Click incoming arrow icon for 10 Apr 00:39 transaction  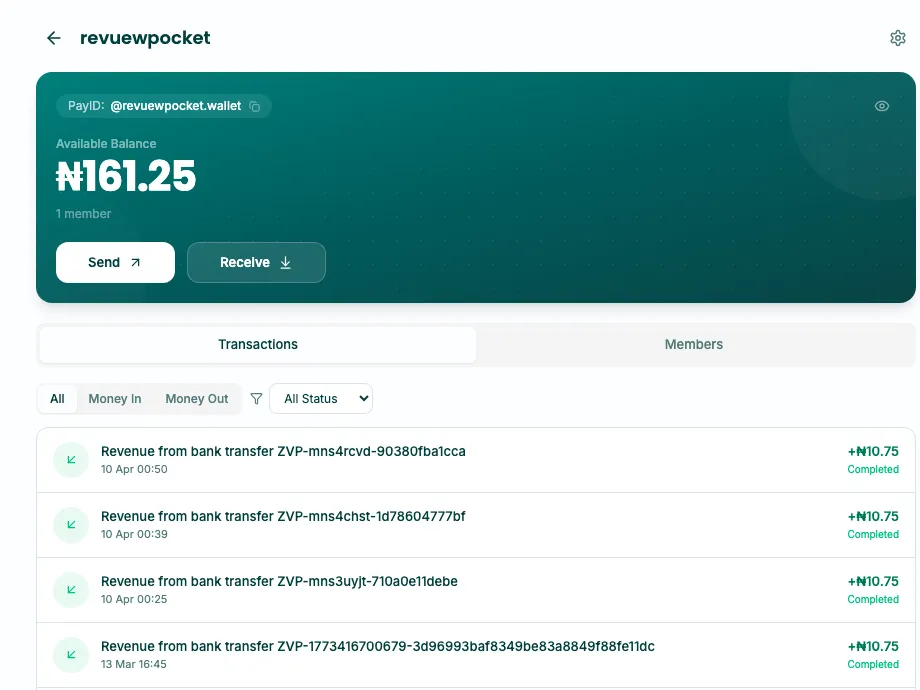click(71, 525)
